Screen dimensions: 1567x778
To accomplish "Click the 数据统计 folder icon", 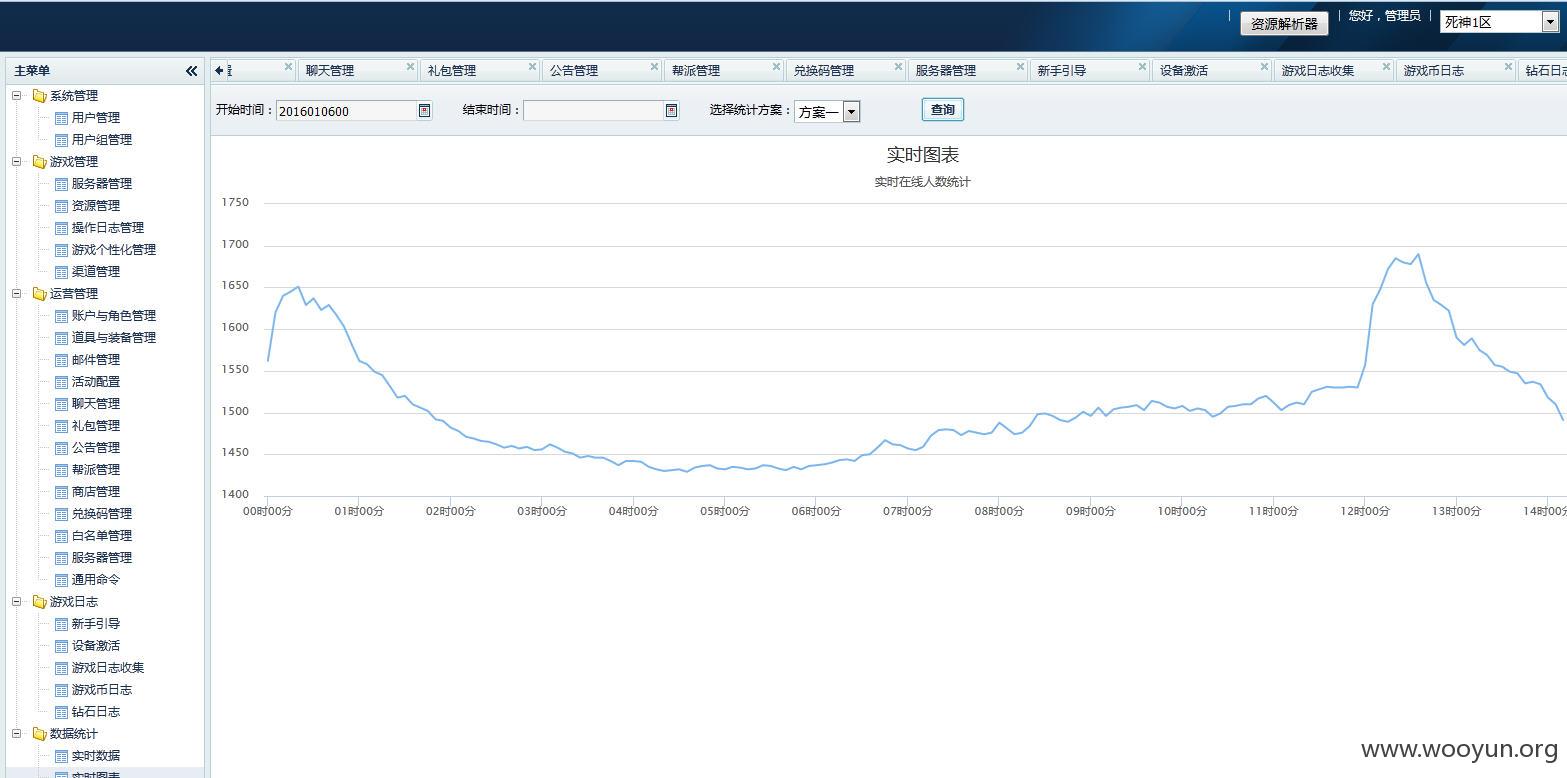I will (x=39, y=734).
